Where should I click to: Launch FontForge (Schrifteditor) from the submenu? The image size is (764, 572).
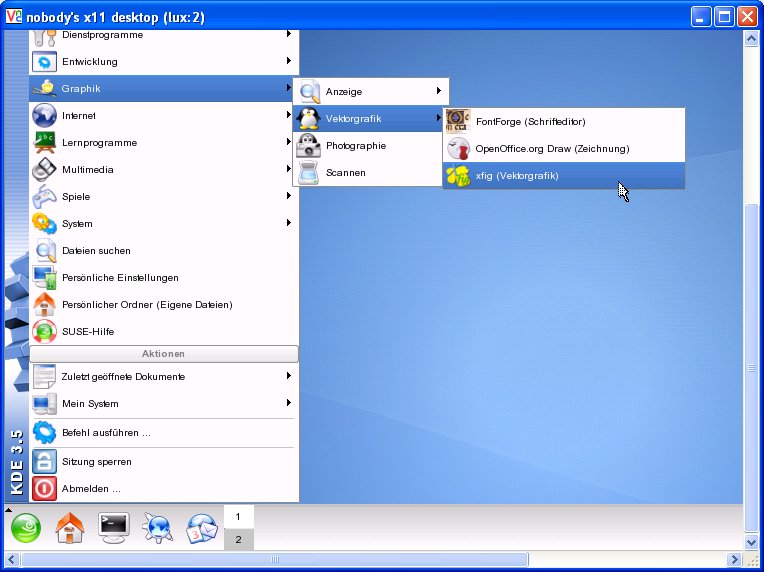pos(564,122)
